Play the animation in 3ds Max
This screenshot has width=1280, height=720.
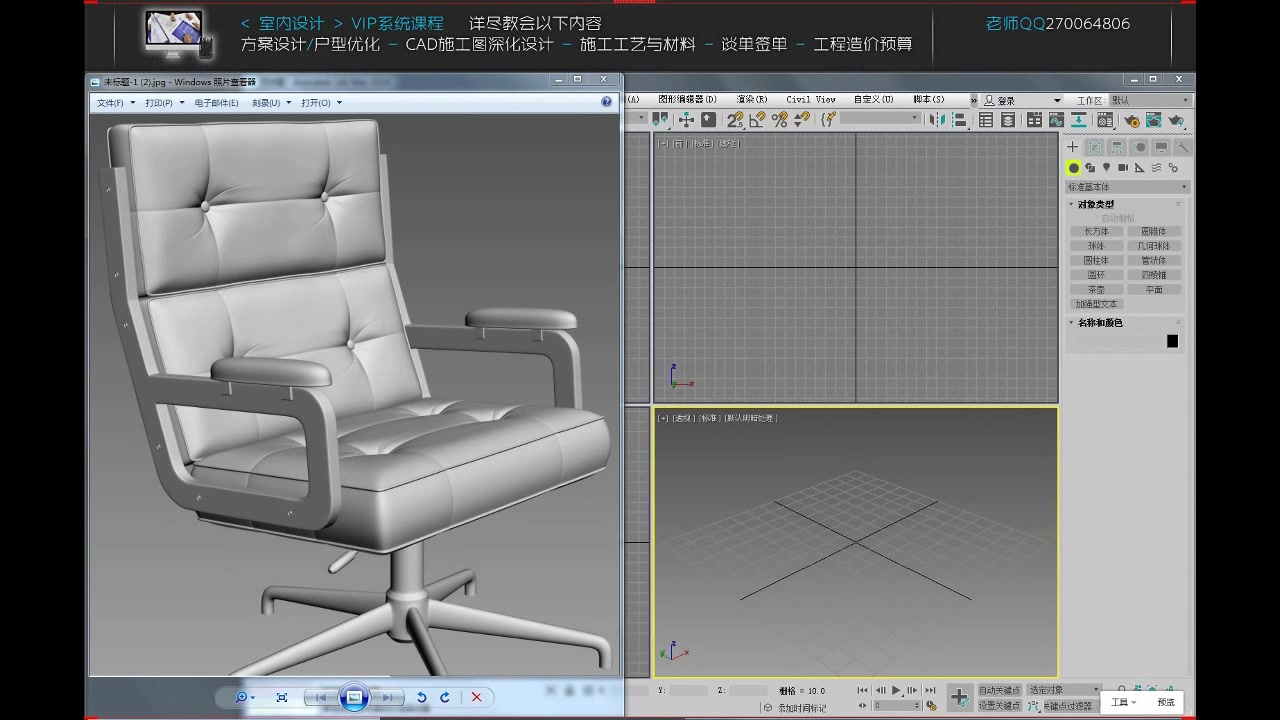click(x=896, y=690)
